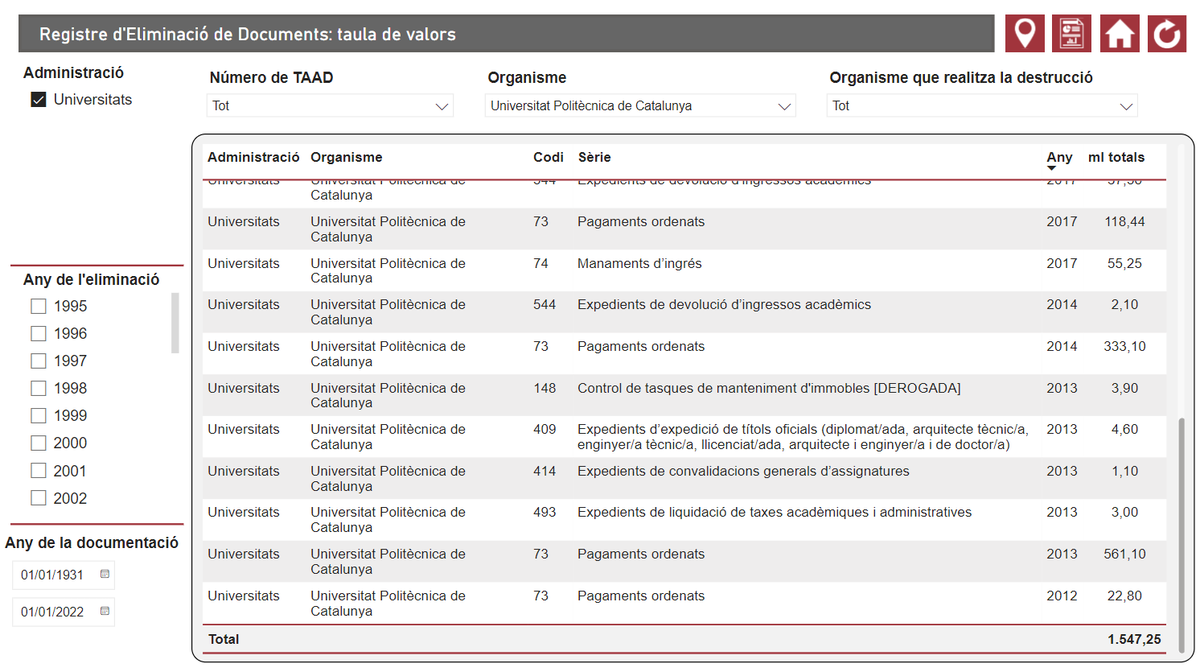This screenshot has width=1200, height=672.
Task: Select the 118,44 ml totals value
Action: pos(1125,221)
